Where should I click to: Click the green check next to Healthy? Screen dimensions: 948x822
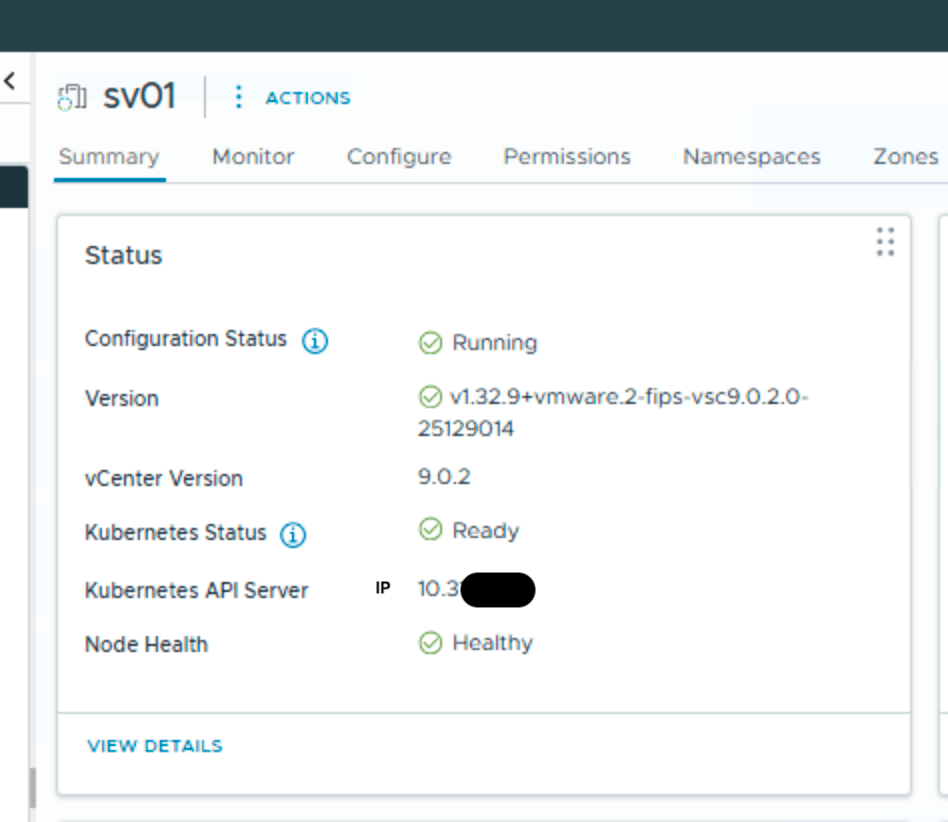point(430,643)
